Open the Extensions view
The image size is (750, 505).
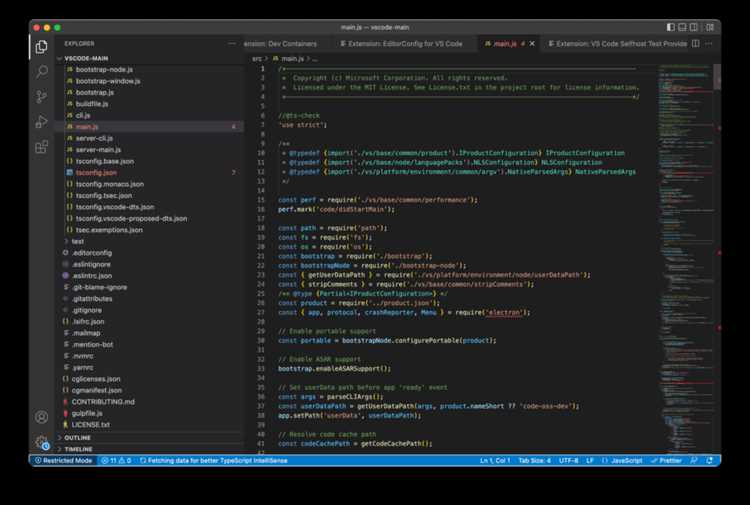42,147
